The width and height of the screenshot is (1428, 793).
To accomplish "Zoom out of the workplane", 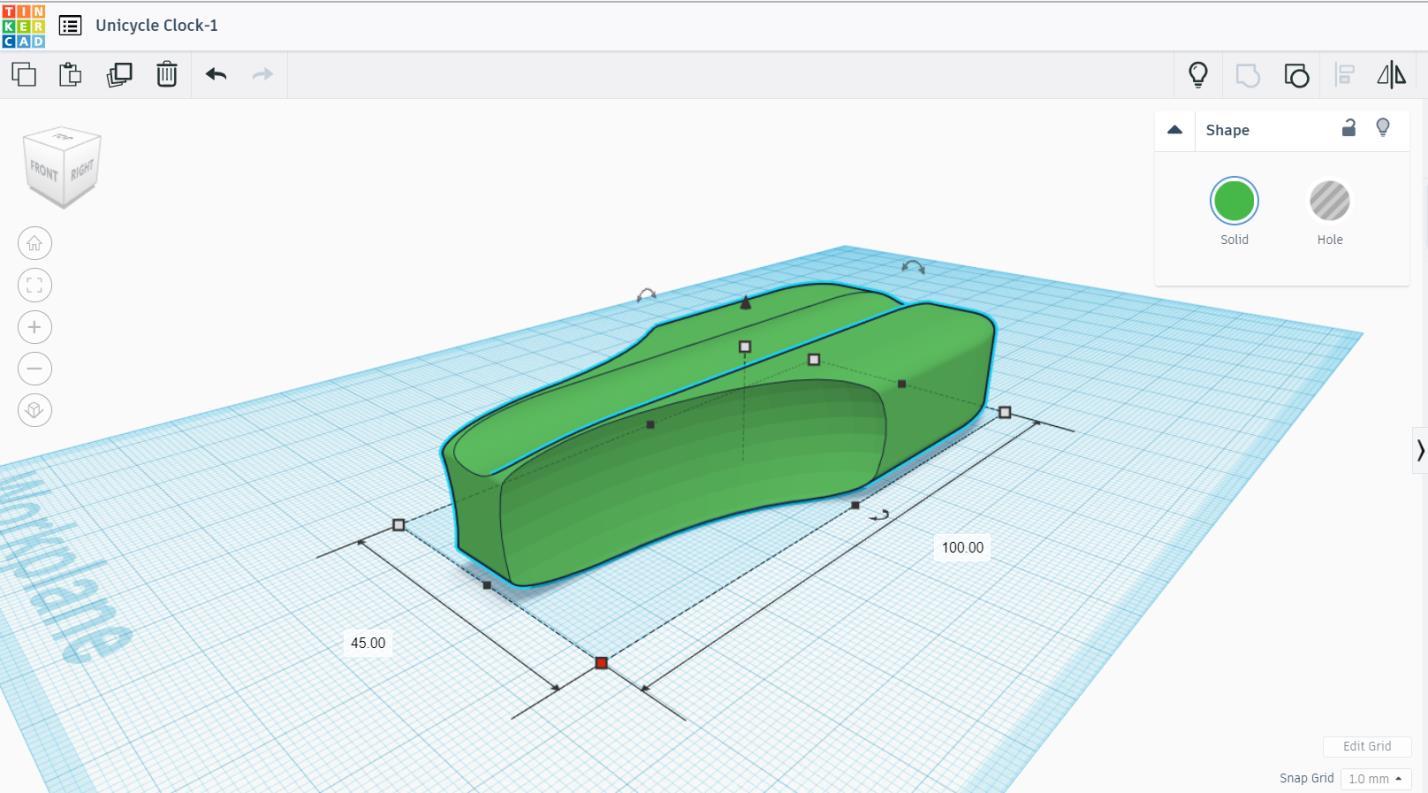I will 35,369.
